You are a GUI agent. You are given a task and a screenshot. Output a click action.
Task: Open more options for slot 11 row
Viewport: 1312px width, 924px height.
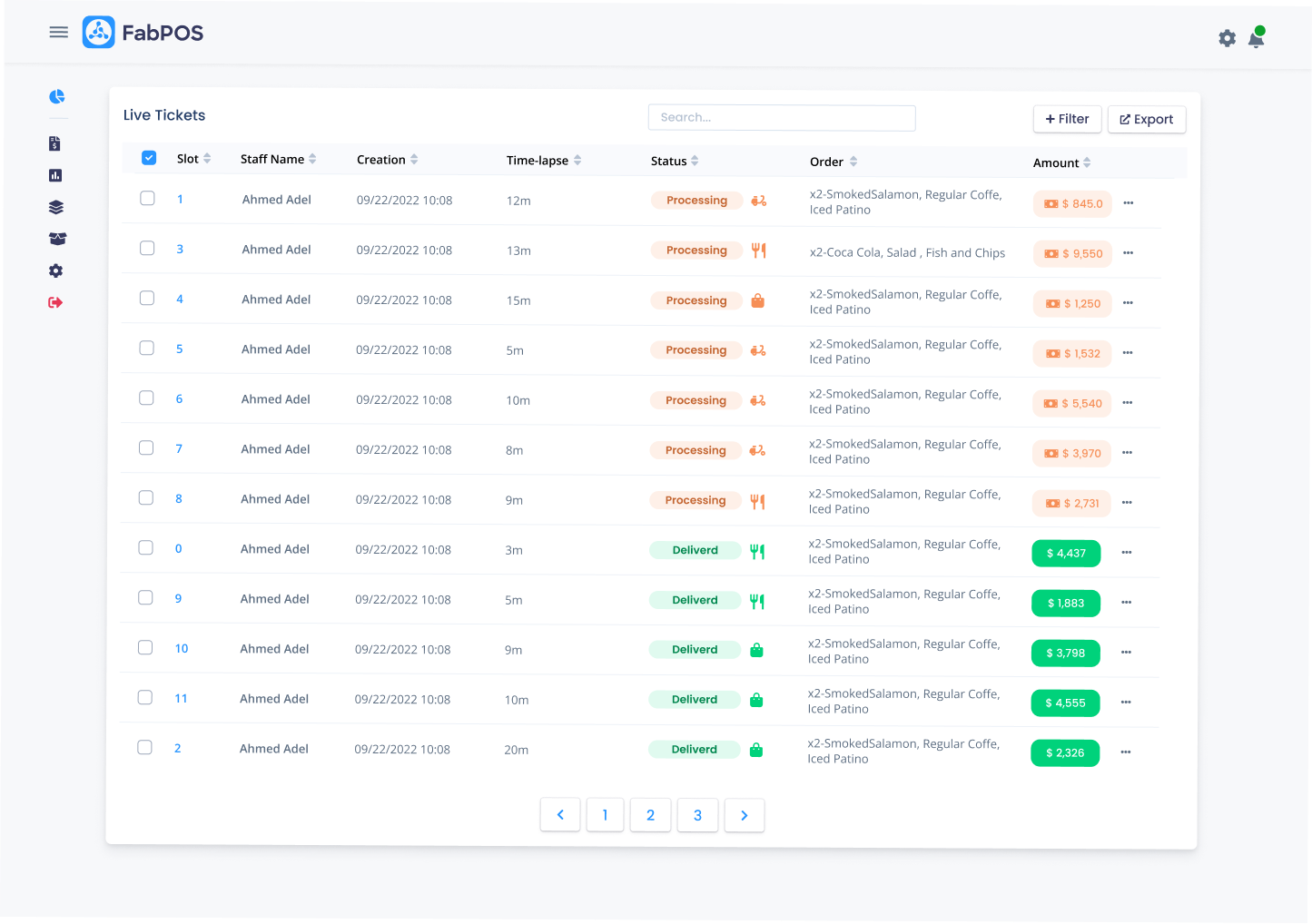pos(1126,703)
